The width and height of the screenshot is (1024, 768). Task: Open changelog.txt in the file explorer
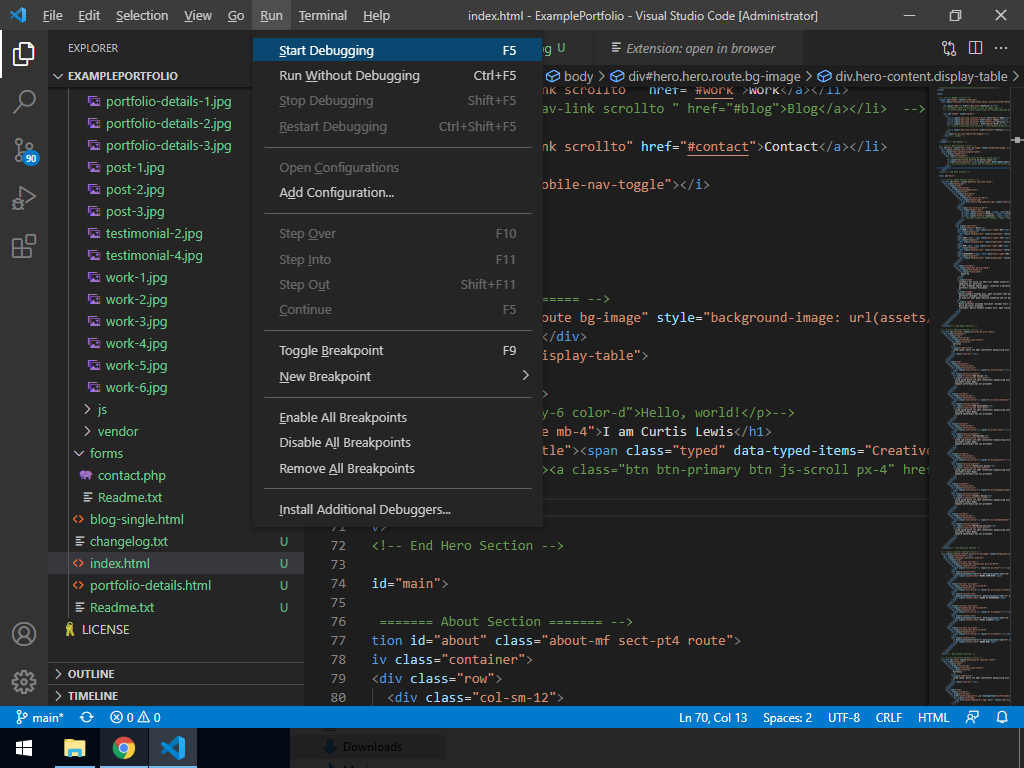pos(129,541)
